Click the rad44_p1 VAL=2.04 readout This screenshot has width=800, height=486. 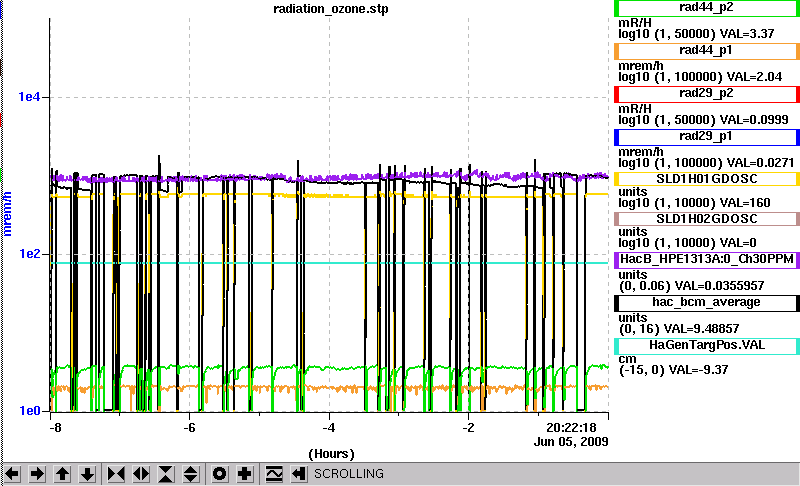tap(754, 77)
